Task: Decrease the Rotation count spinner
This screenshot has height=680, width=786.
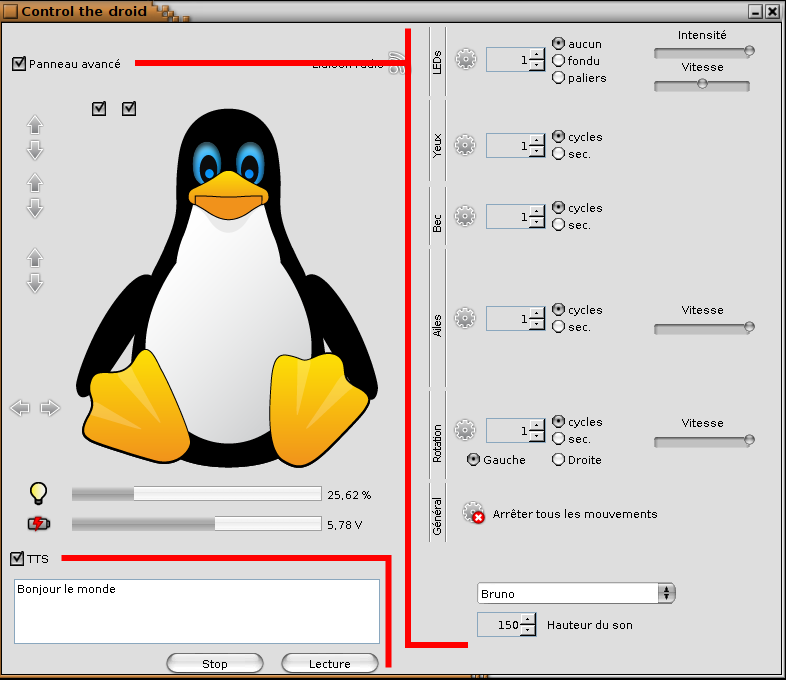Action: pos(537,436)
